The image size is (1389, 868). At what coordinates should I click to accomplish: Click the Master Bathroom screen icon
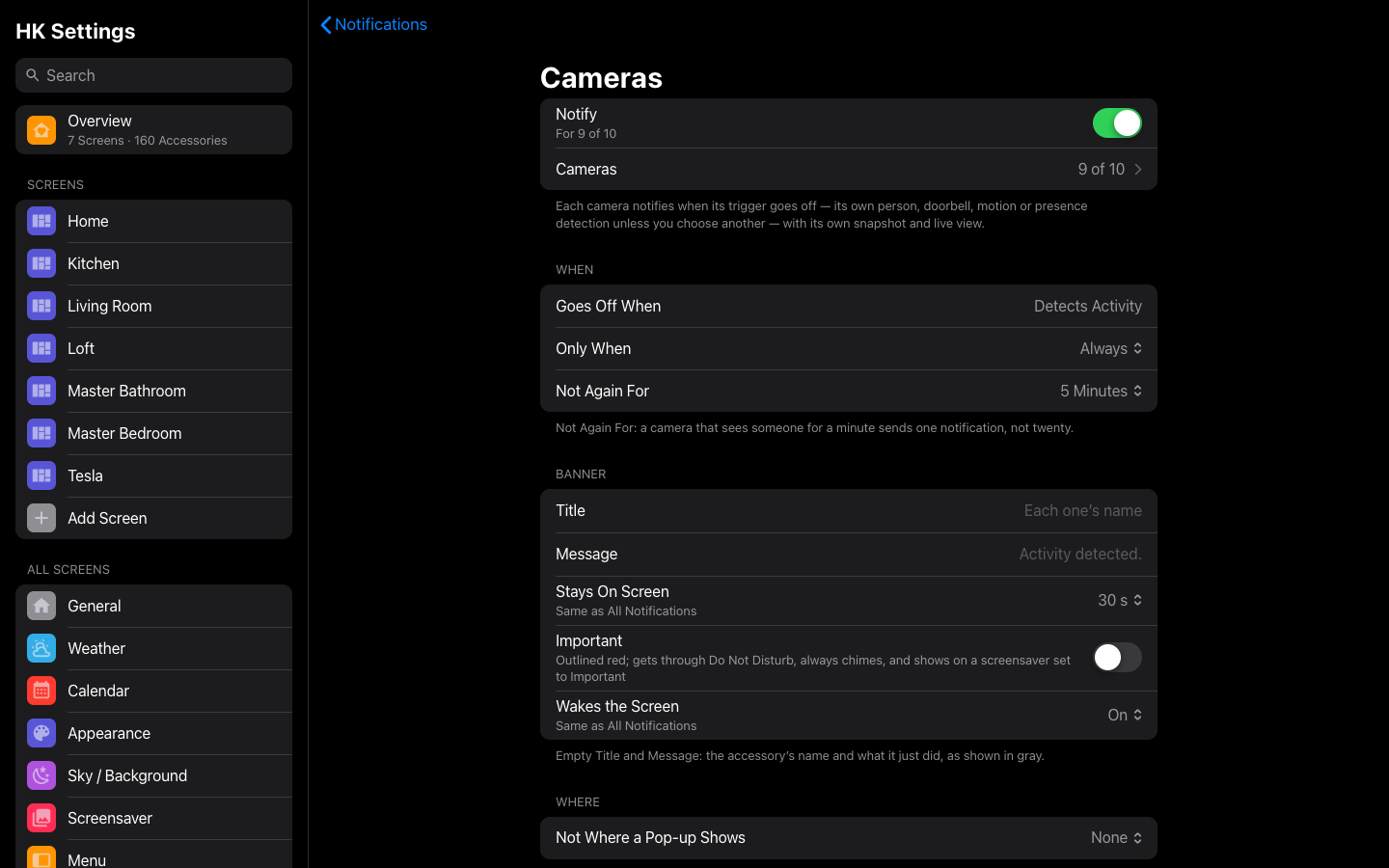pos(41,391)
